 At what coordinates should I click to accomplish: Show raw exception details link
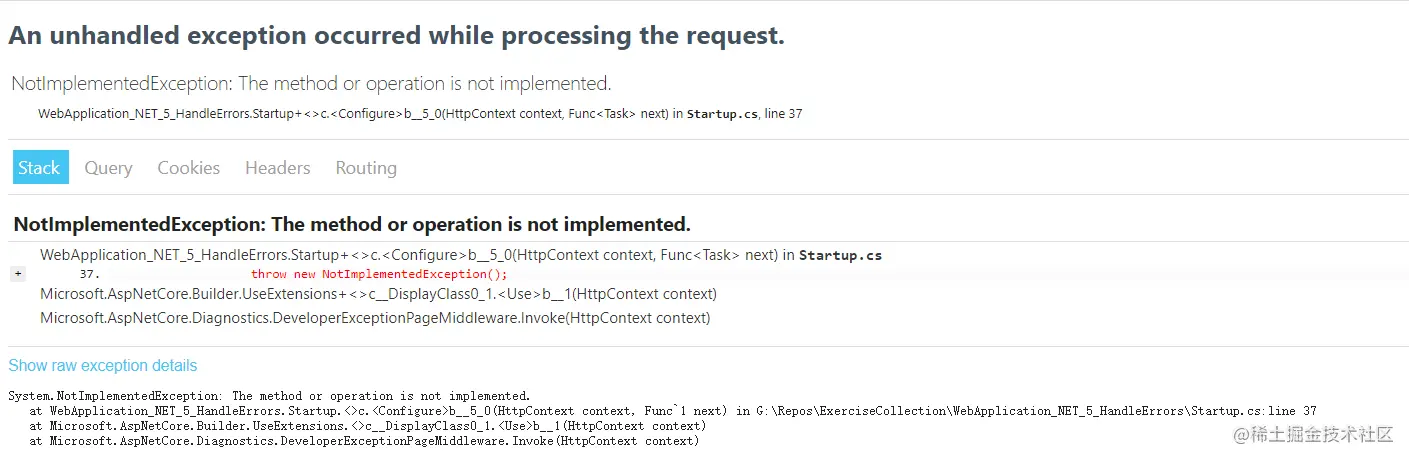pyautogui.click(x=103, y=366)
